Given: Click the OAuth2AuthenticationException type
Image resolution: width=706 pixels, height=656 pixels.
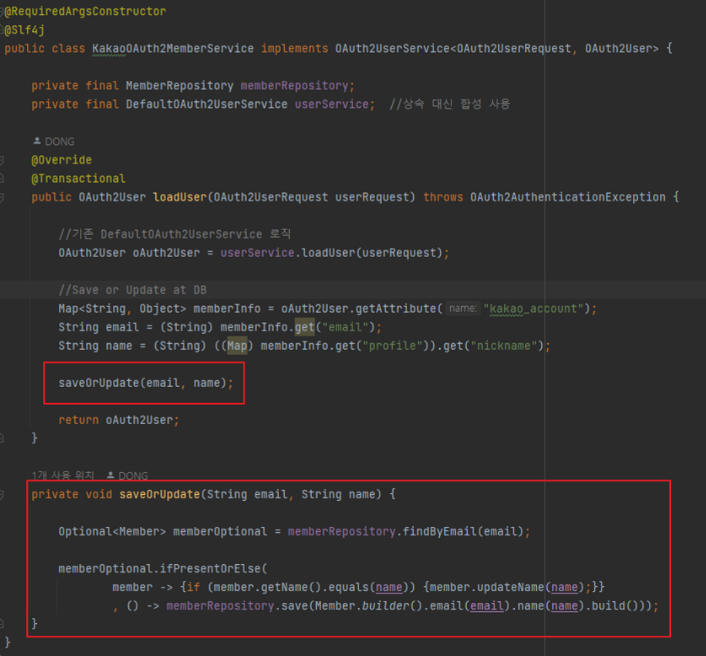Looking at the screenshot, I should coord(568,197).
